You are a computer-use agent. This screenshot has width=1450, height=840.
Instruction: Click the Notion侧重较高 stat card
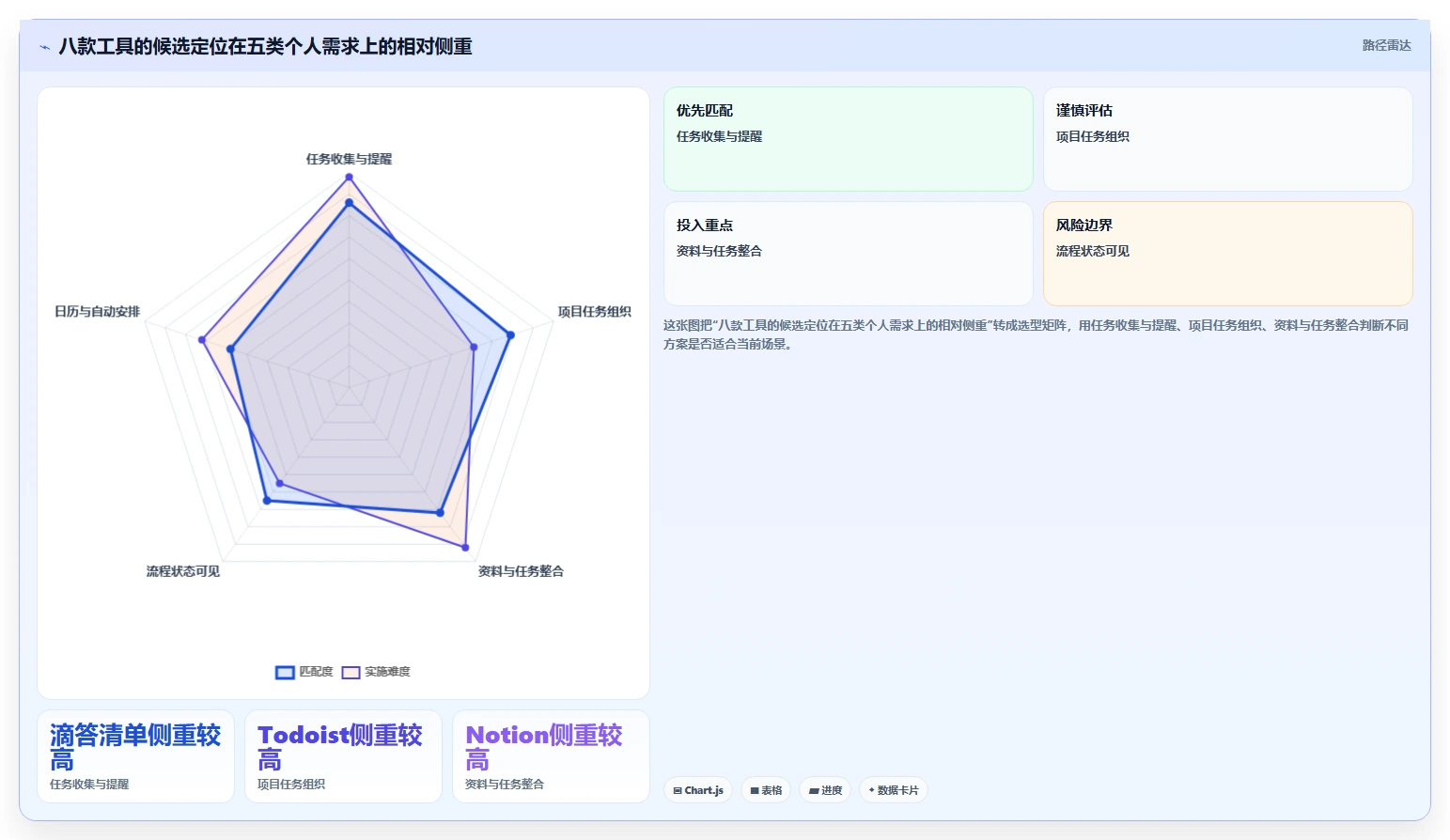click(551, 756)
